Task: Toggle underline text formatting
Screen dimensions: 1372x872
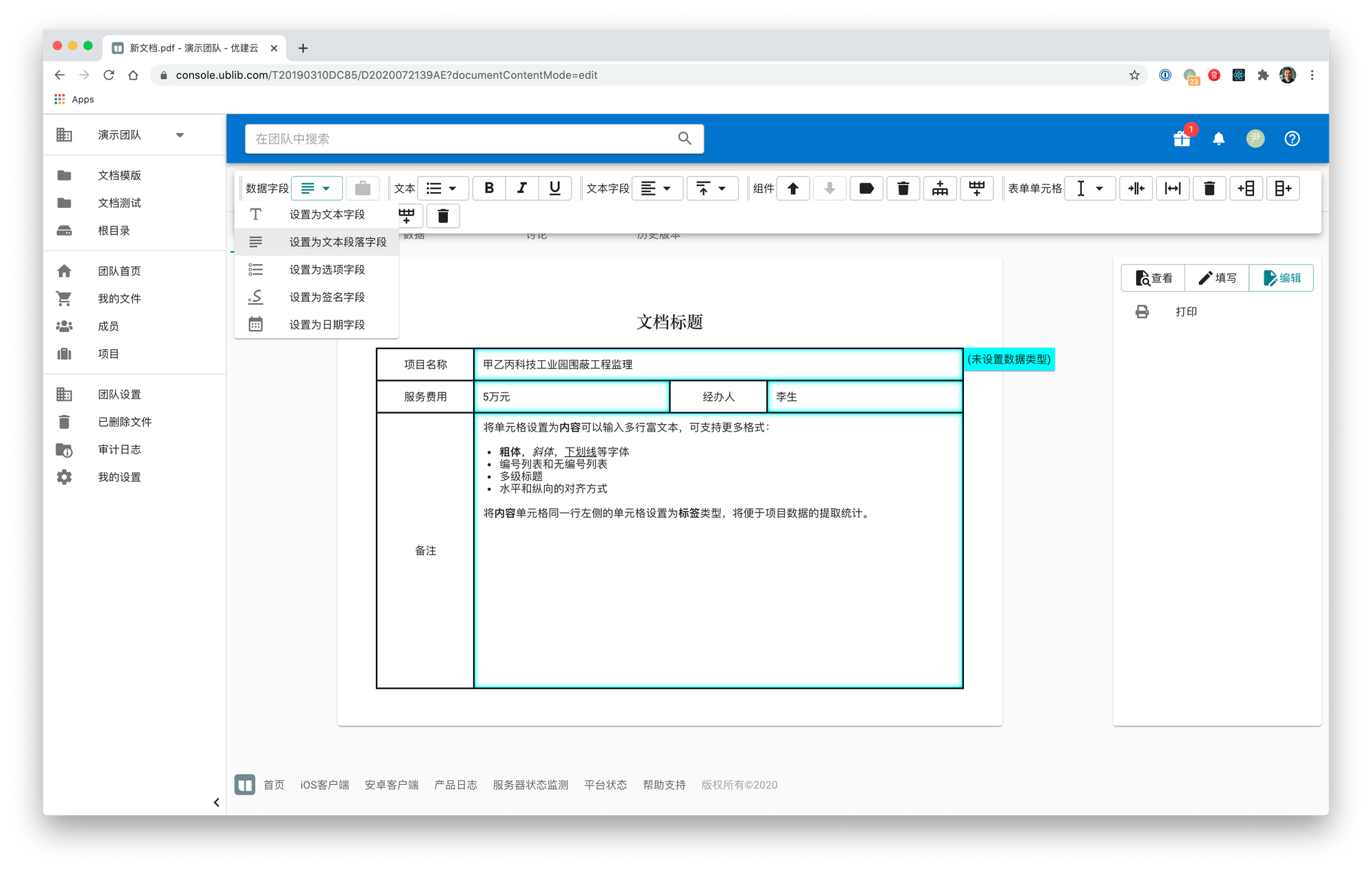Action: click(x=555, y=188)
